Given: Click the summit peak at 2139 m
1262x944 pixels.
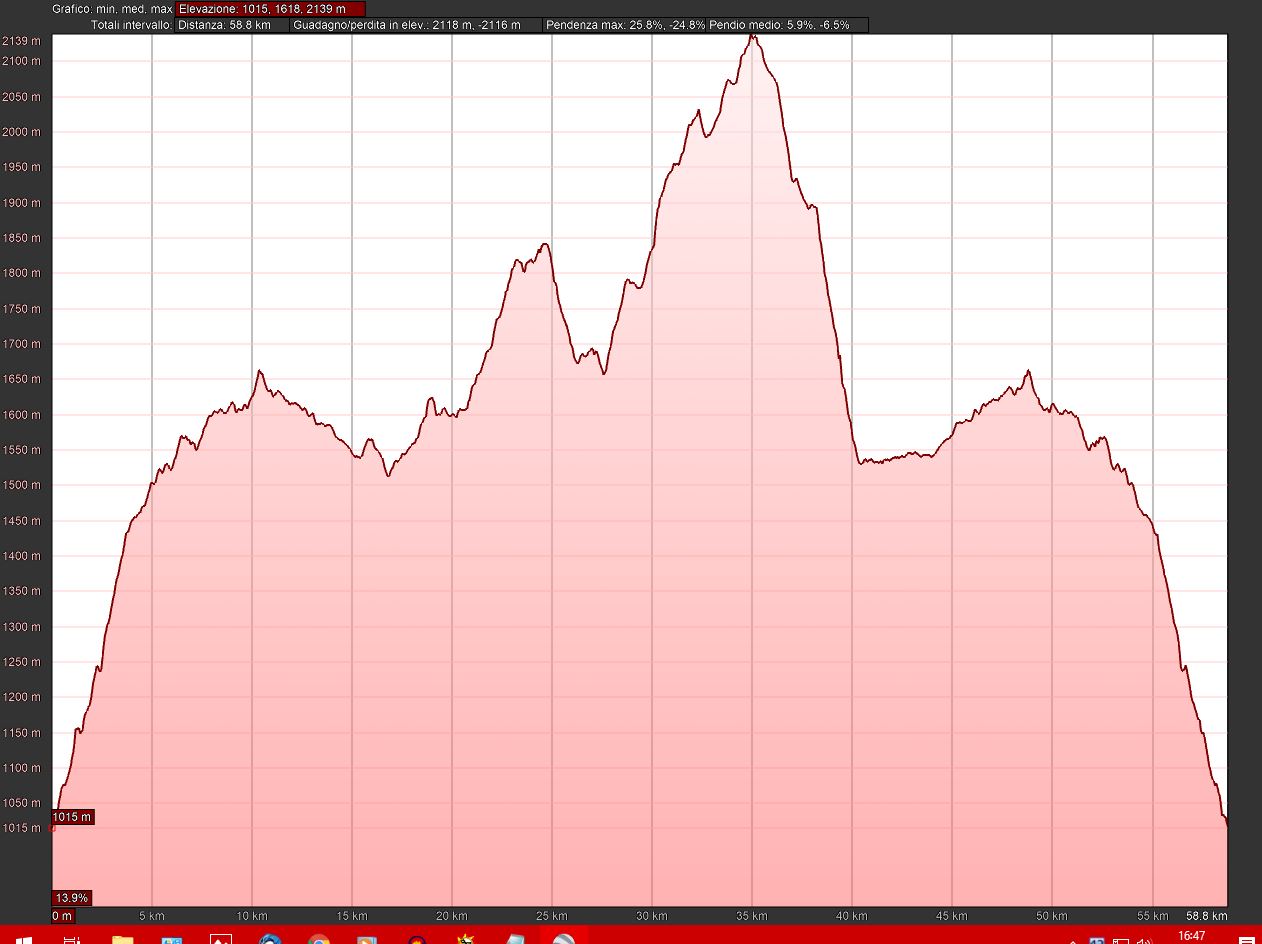Looking at the screenshot, I should coord(753,37).
